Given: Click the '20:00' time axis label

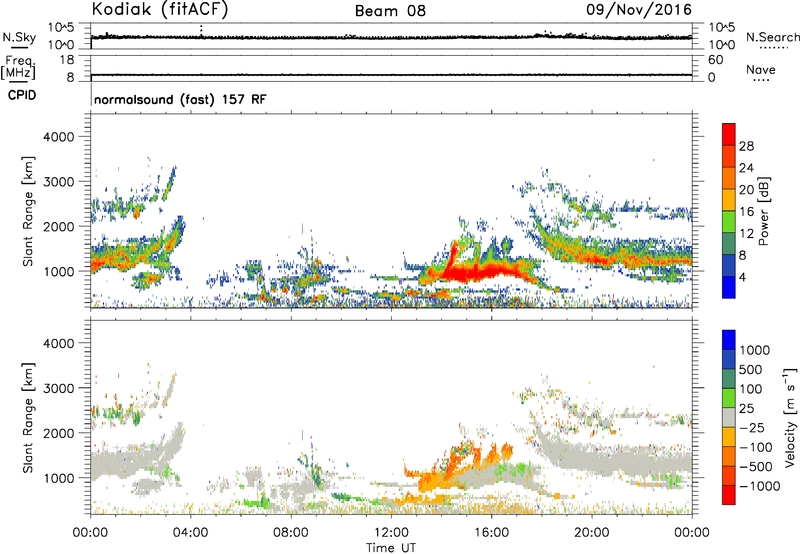Looking at the screenshot, I should 591,533.
